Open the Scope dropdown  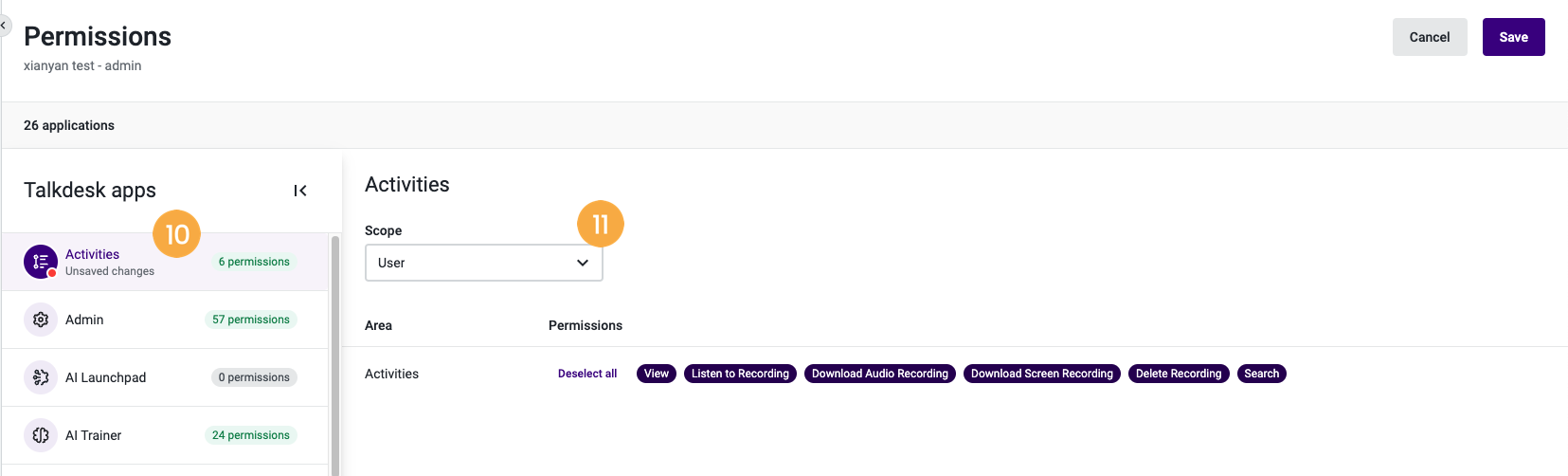tap(484, 263)
